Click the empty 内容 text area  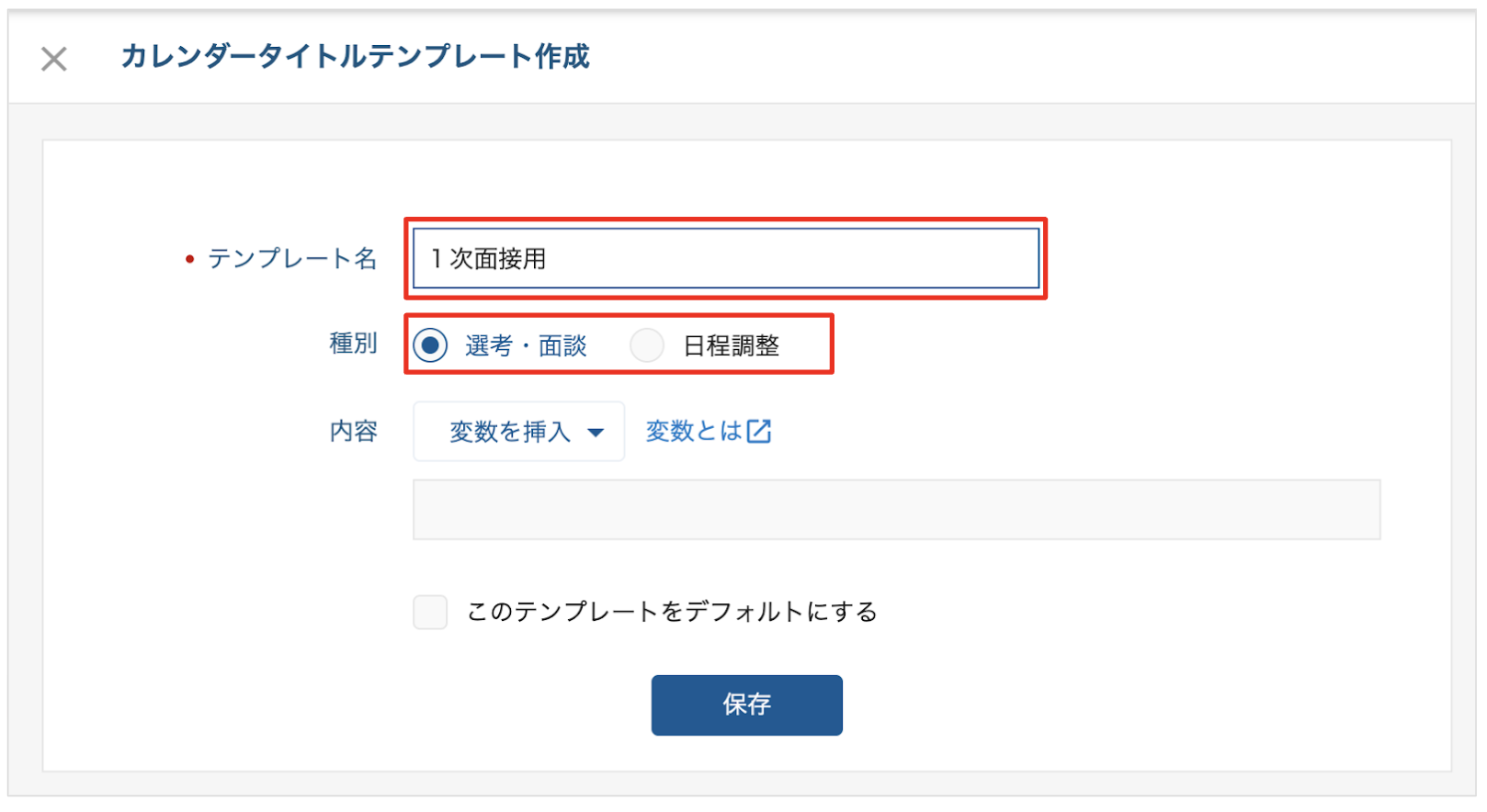coord(897,510)
